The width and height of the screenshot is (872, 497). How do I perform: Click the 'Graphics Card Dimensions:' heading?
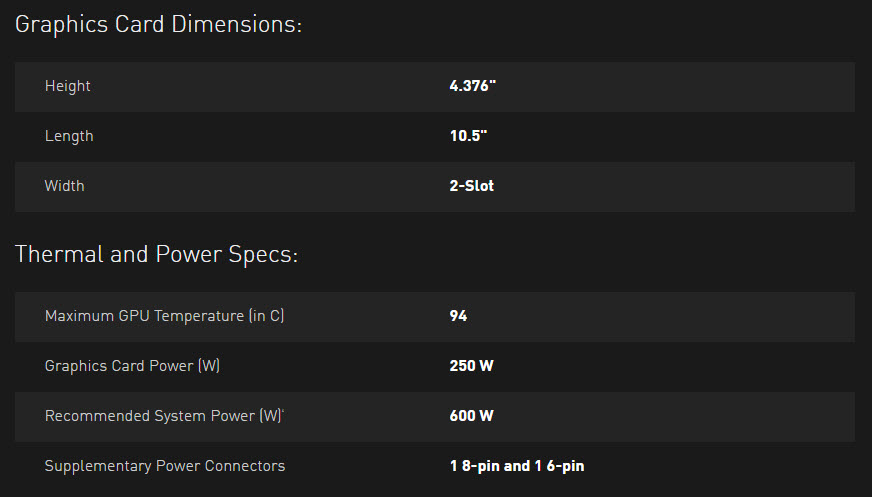pyautogui.click(x=158, y=25)
